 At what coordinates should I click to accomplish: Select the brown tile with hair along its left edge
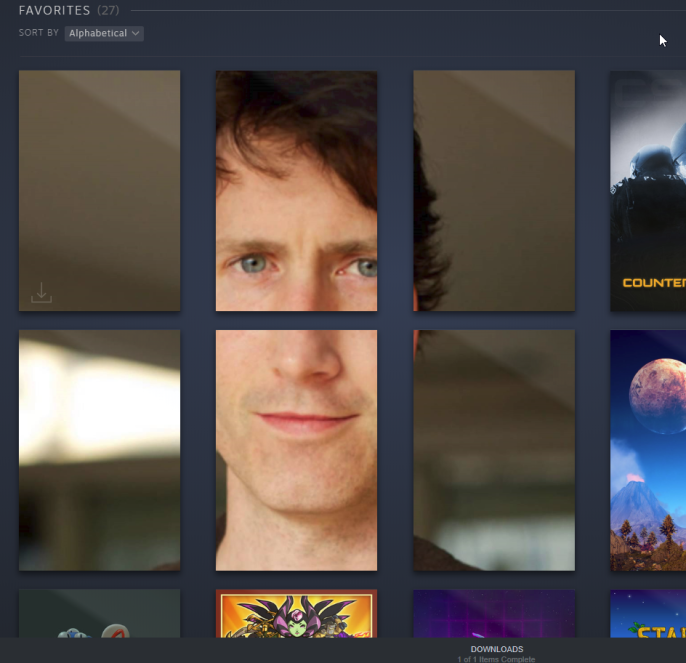[494, 191]
